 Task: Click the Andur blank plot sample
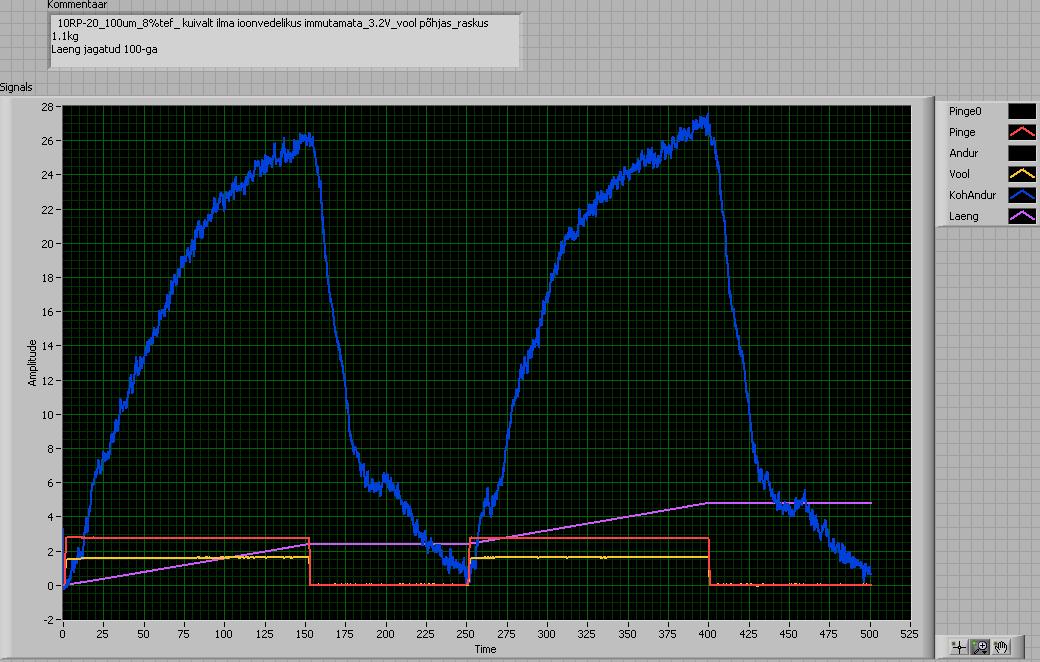click(1021, 153)
